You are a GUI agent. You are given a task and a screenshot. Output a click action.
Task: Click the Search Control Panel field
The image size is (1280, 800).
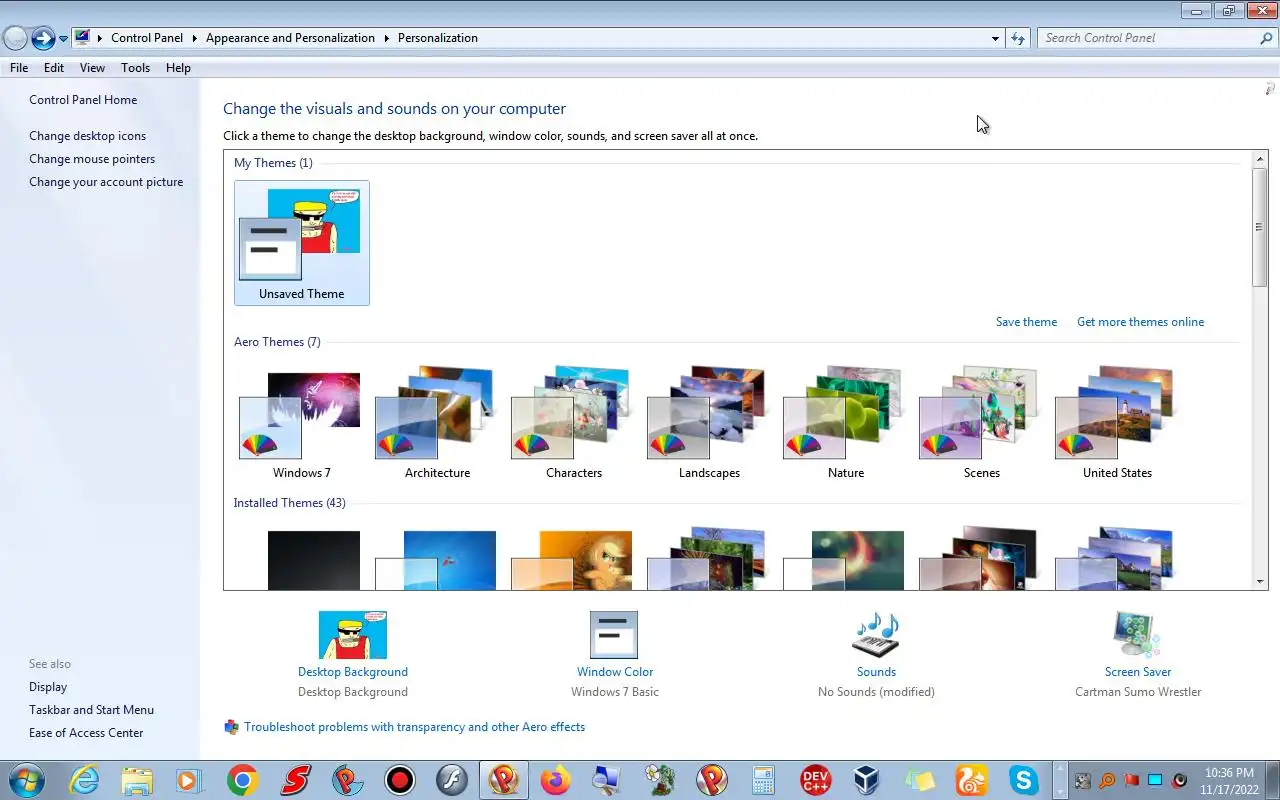[1148, 38]
